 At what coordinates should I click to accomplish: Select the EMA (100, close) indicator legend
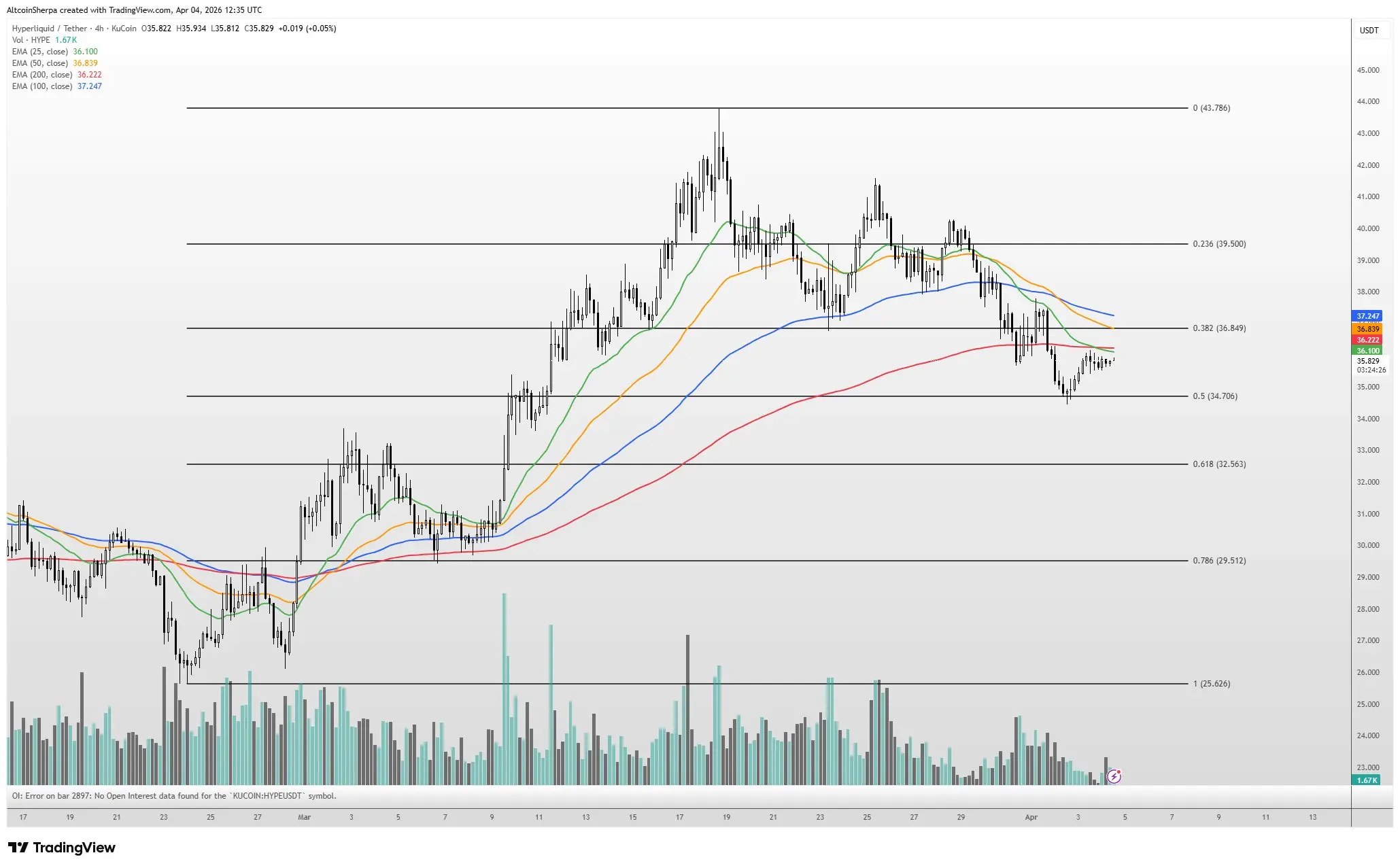click(42, 86)
